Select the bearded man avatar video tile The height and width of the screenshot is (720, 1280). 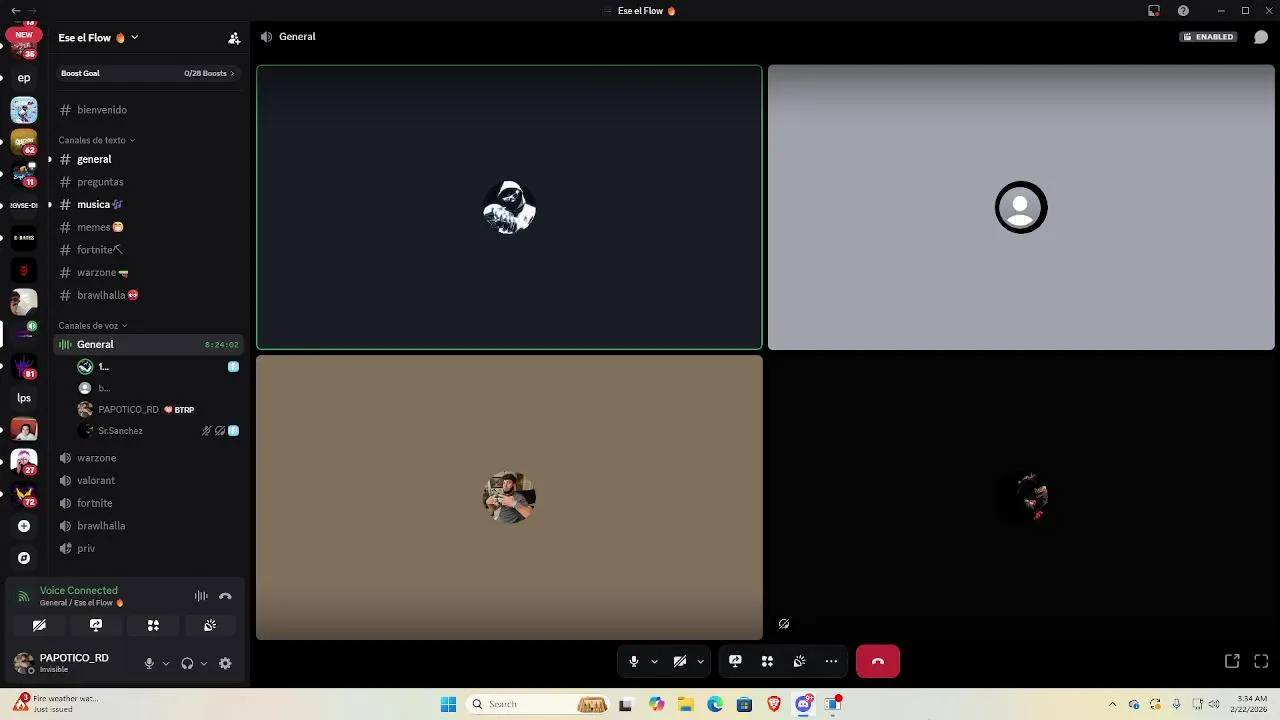tap(509, 497)
